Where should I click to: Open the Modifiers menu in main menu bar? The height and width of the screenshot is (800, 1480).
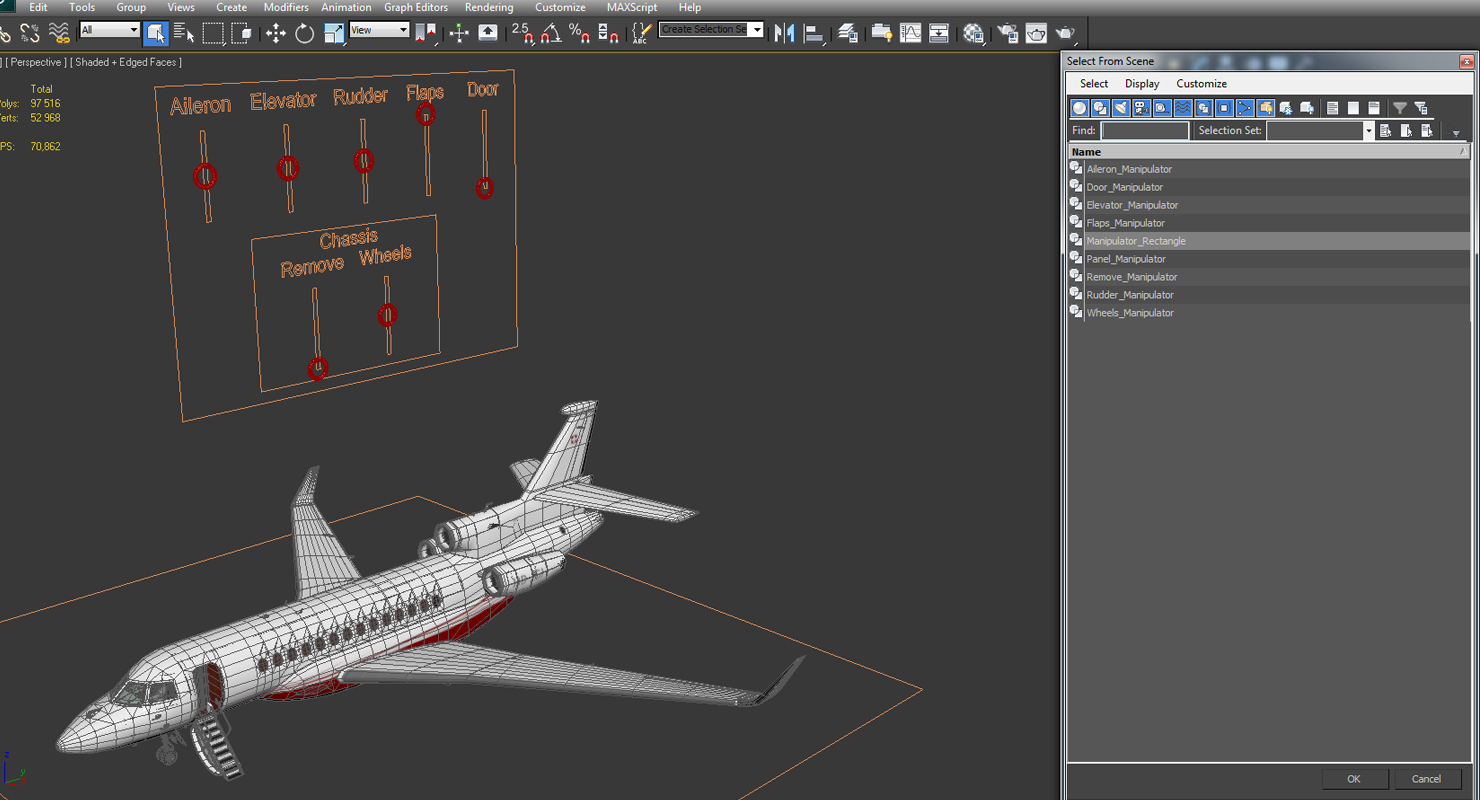pos(286,7)
